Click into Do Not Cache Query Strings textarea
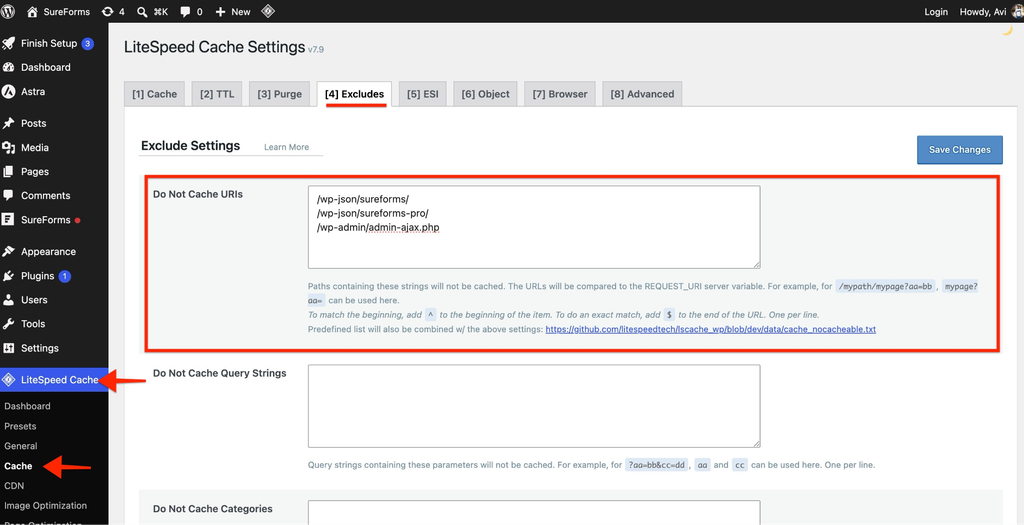The height and width of the screenshot is (525, 1024). click(x=534, y=406)
